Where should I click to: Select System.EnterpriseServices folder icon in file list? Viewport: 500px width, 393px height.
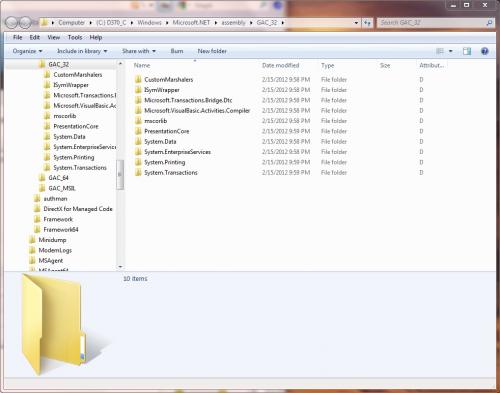138,152
